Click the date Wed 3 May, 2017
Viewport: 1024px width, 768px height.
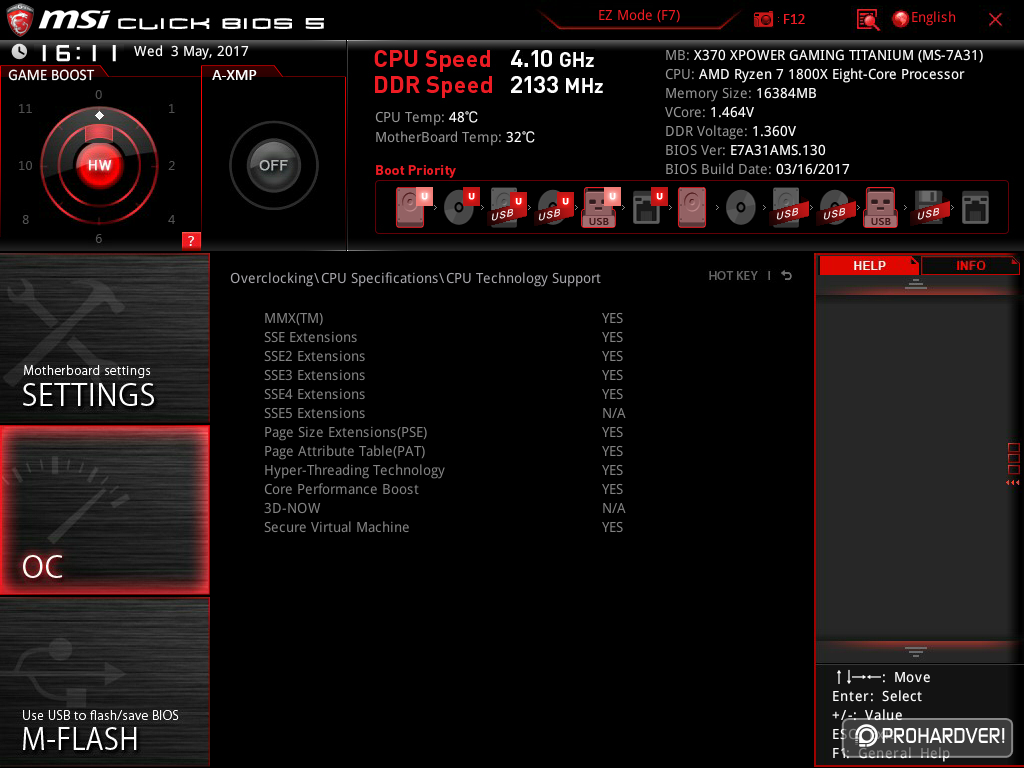tap(191, 51)
